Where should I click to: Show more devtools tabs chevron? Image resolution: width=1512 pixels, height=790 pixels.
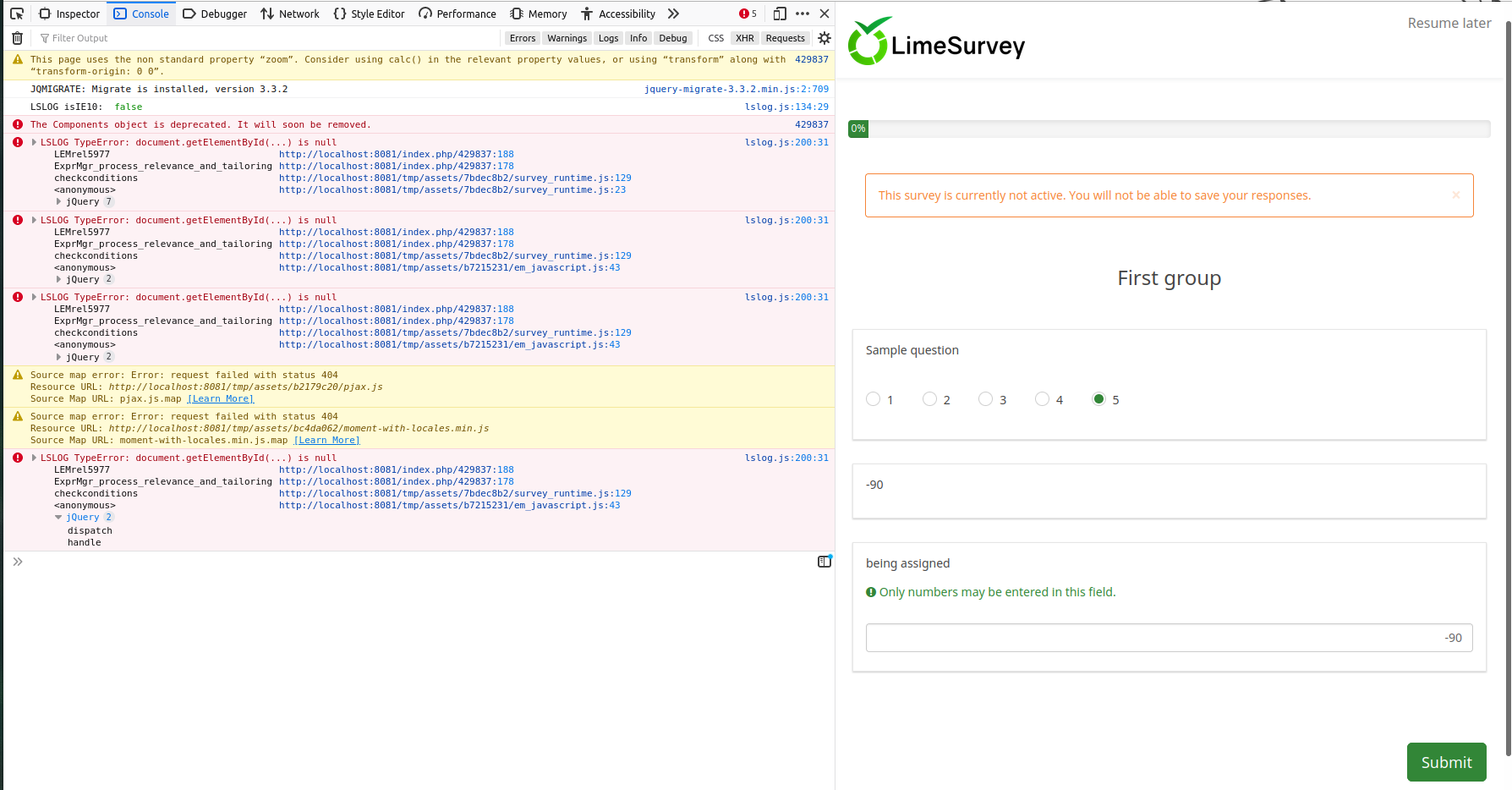pos(673,14)
